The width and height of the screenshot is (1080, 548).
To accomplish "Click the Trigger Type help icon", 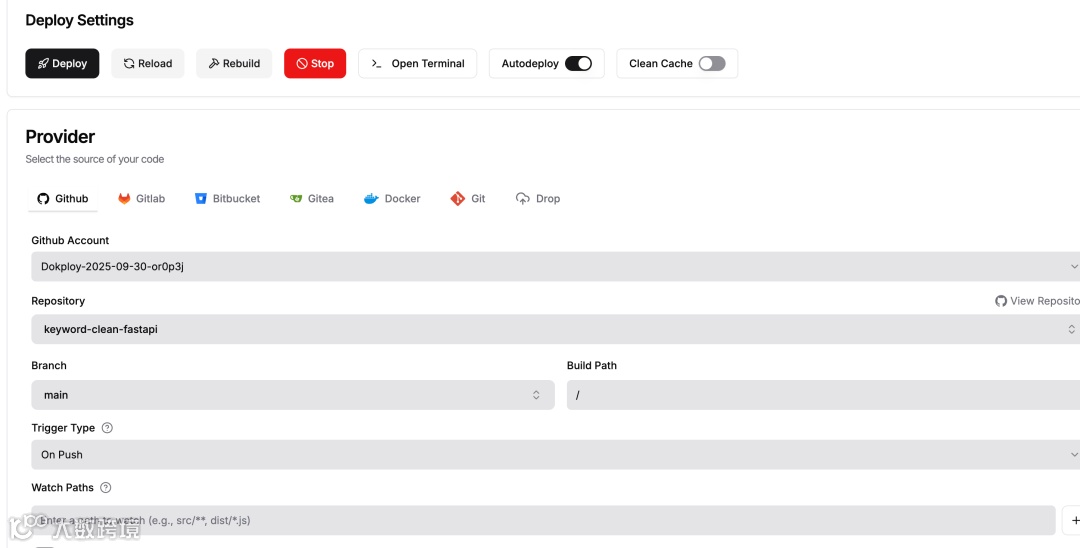I will pyautogui.click(x=107, y=428).
